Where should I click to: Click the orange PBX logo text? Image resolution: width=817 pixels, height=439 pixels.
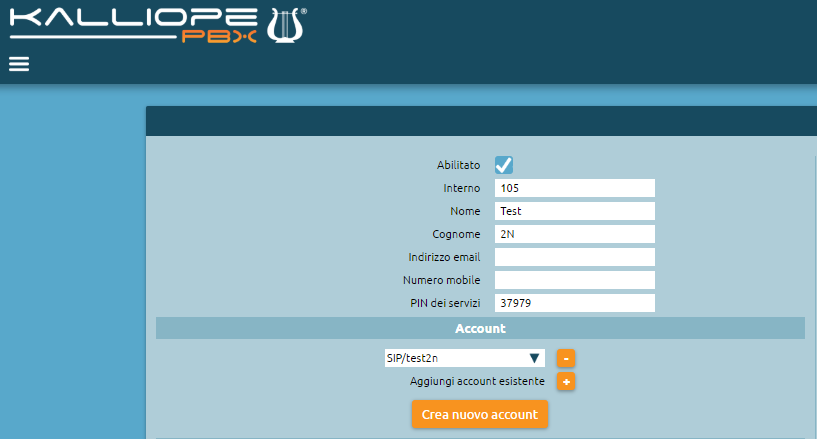click(219, 37)
